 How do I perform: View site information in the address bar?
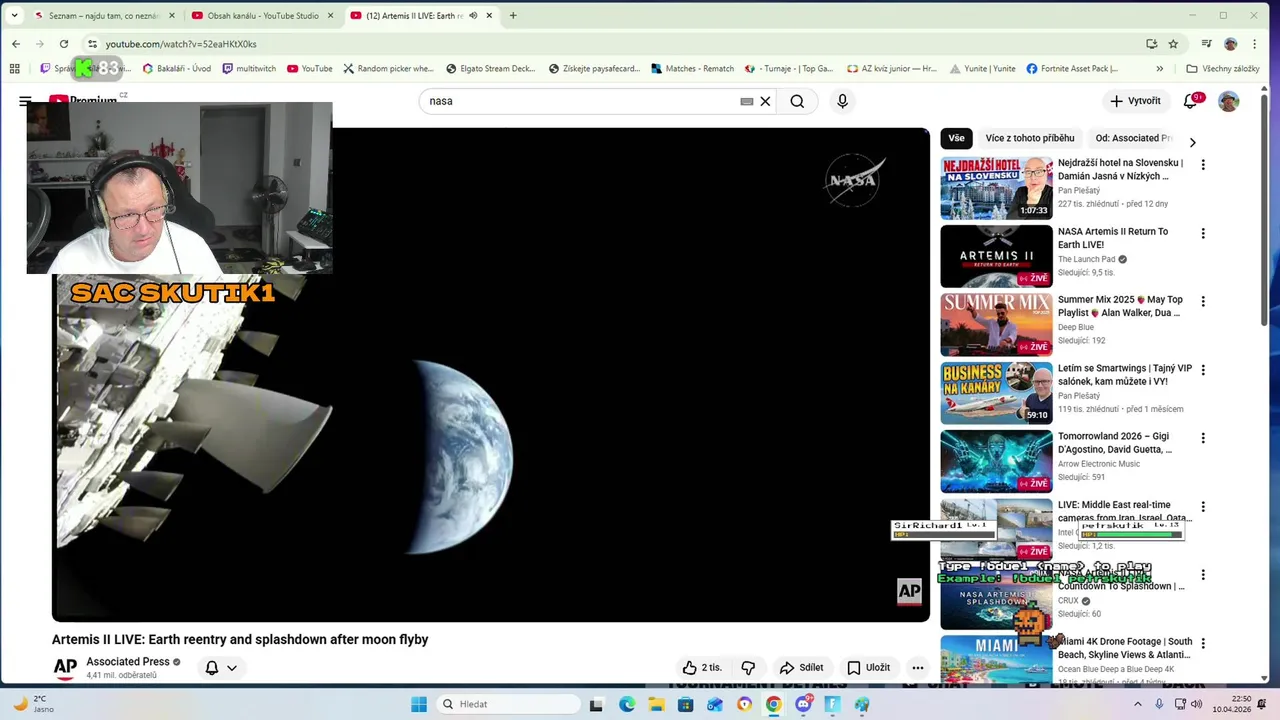pyautogui.click(x=92, y=44)
